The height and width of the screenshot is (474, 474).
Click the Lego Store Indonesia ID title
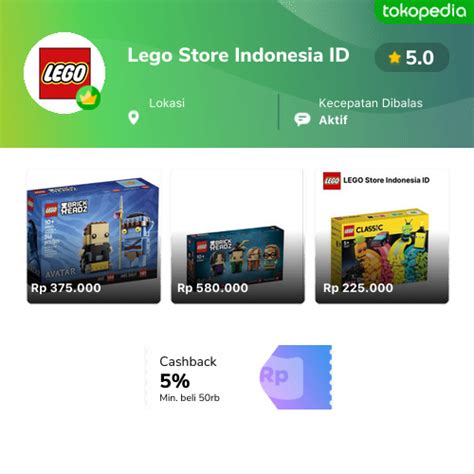click(238, 55)
